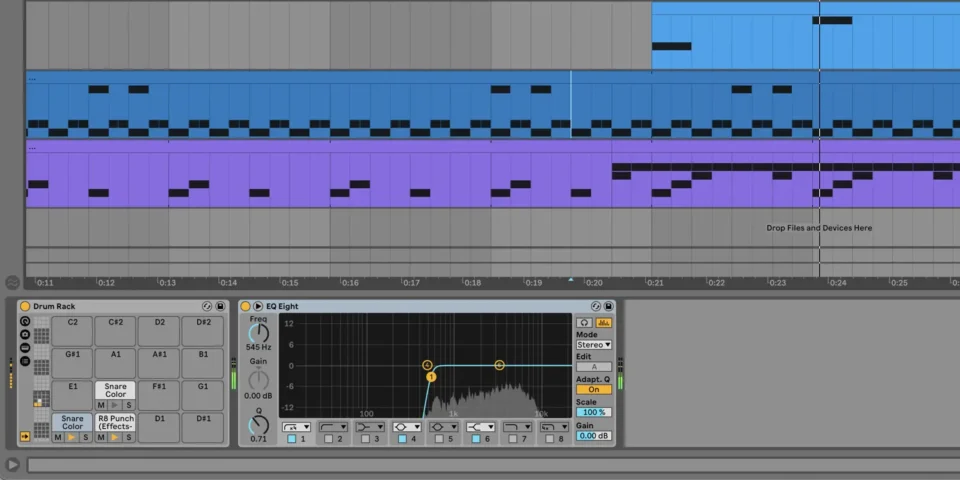Disable the Adaptive Q On button

point(593,389)
